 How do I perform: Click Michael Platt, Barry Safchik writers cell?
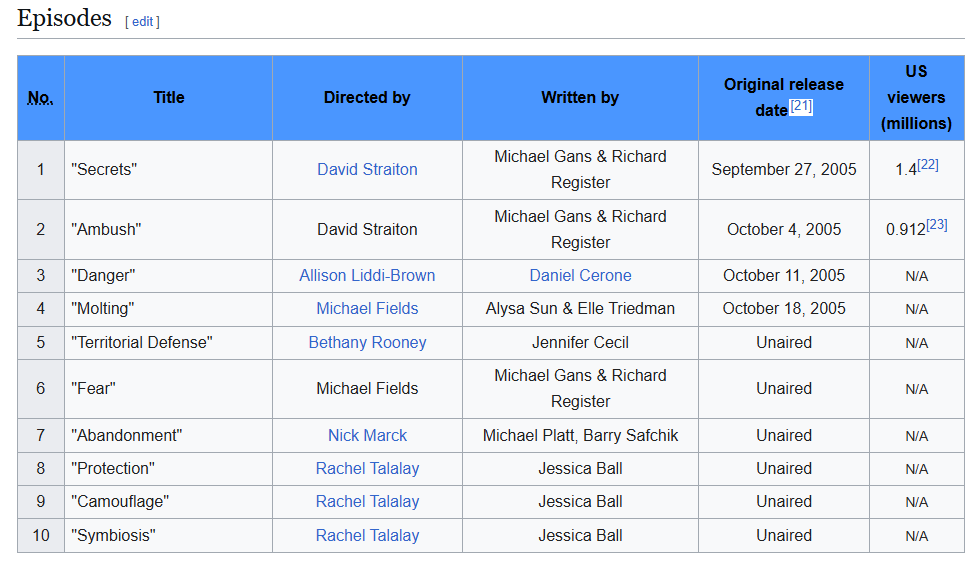click(x=580, y=435)
